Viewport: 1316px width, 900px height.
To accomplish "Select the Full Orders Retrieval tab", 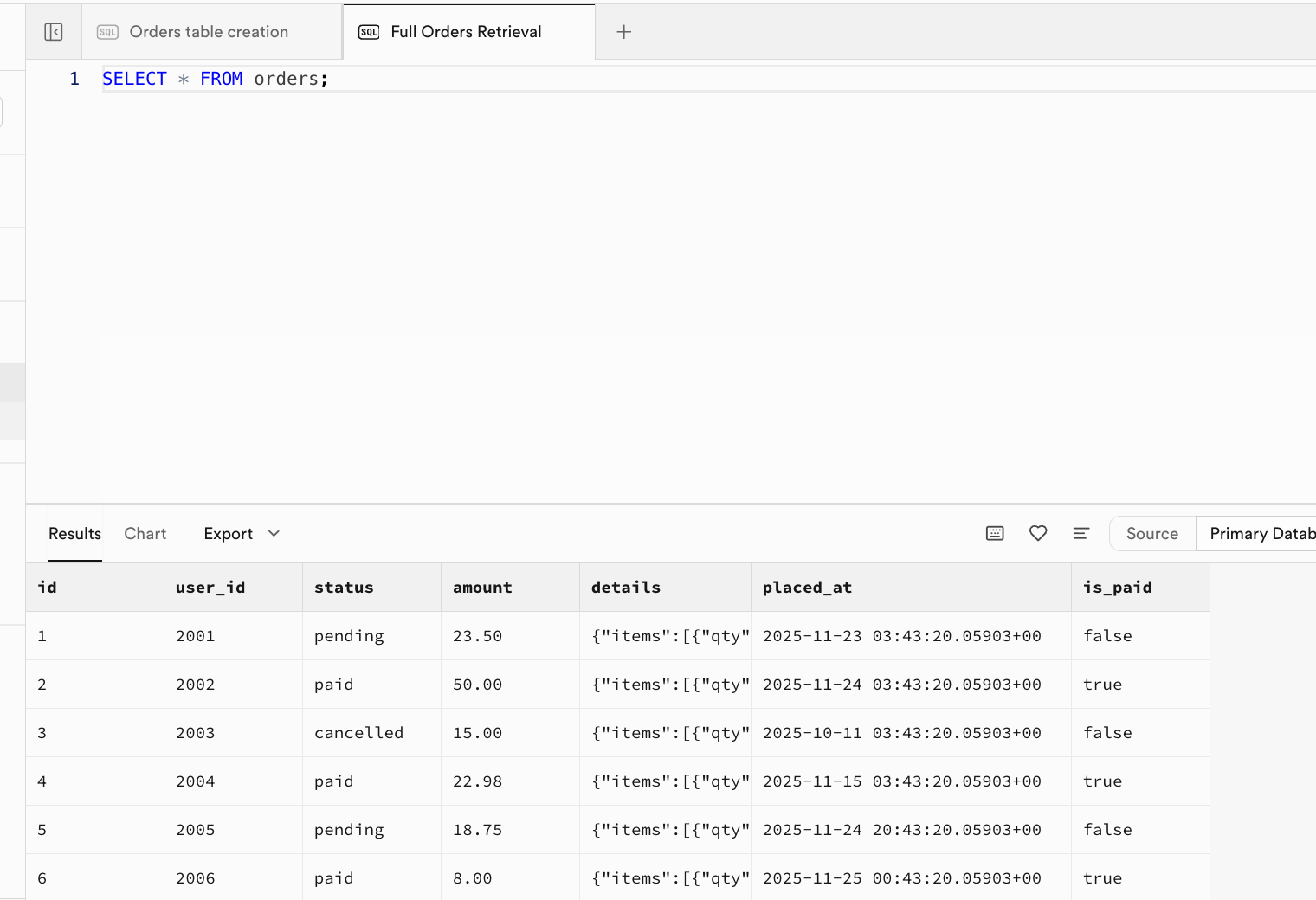I will [466, 32].
